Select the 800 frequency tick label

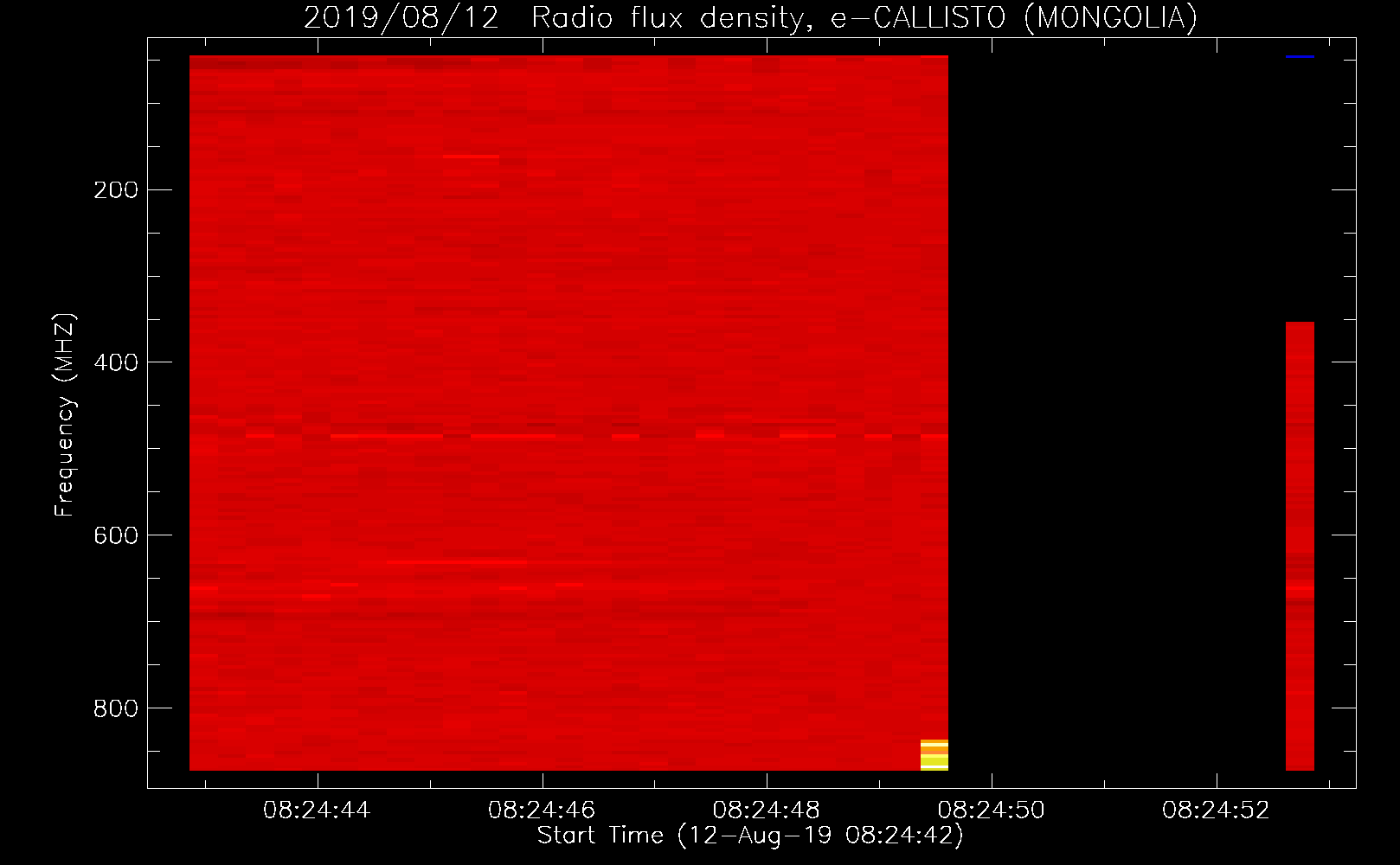pos(116,708)
